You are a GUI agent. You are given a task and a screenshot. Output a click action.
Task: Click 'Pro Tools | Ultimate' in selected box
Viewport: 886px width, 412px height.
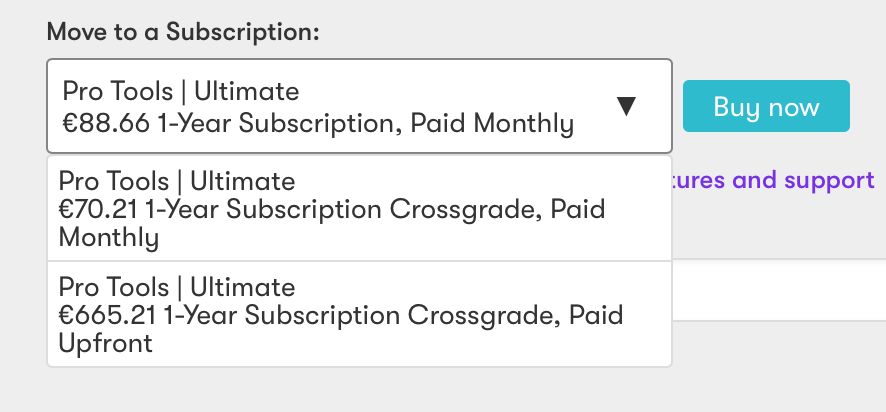pos(181,92)
